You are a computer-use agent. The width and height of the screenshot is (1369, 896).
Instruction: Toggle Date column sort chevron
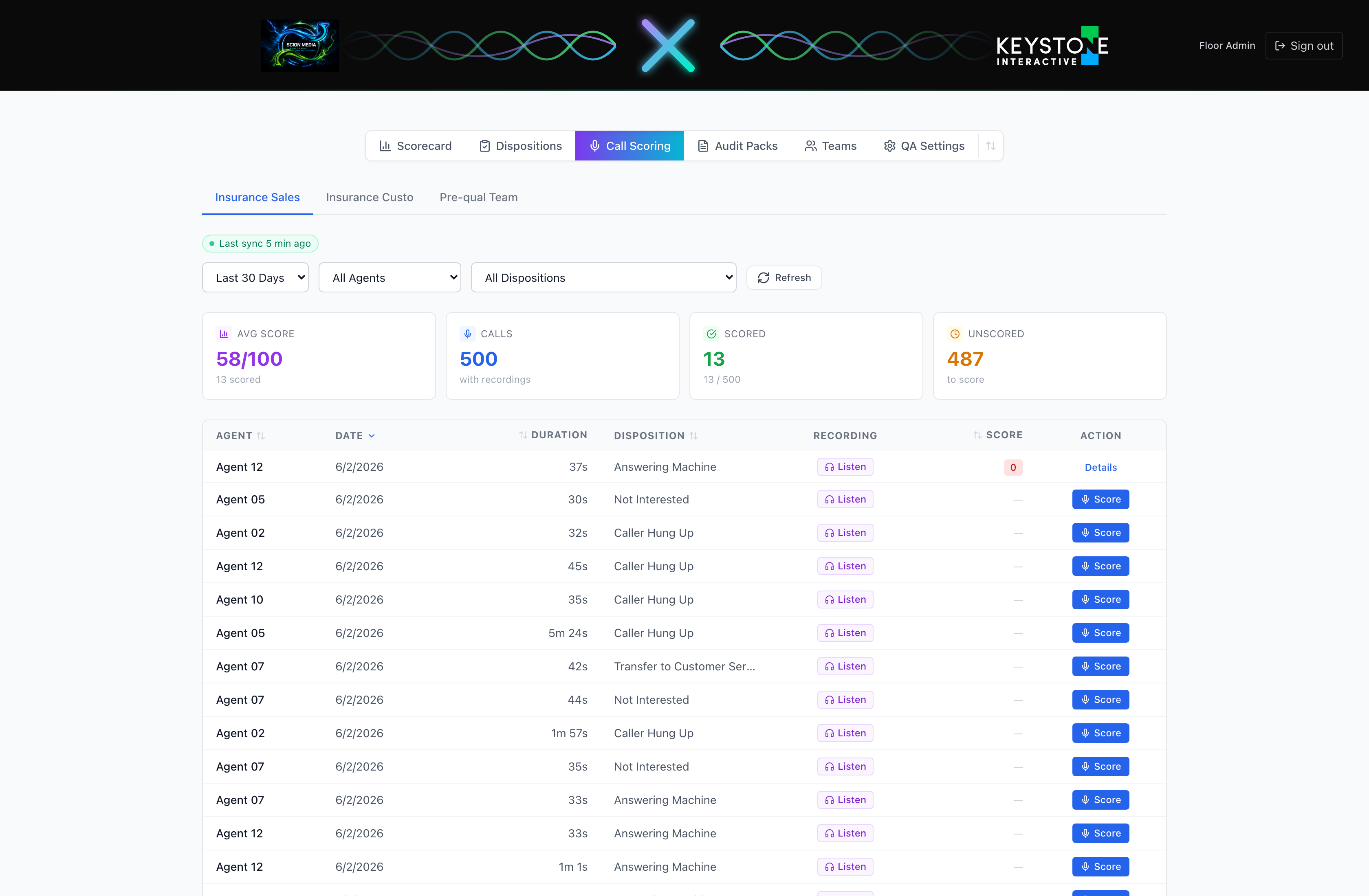pyautogui.click(x=372, y=435)
